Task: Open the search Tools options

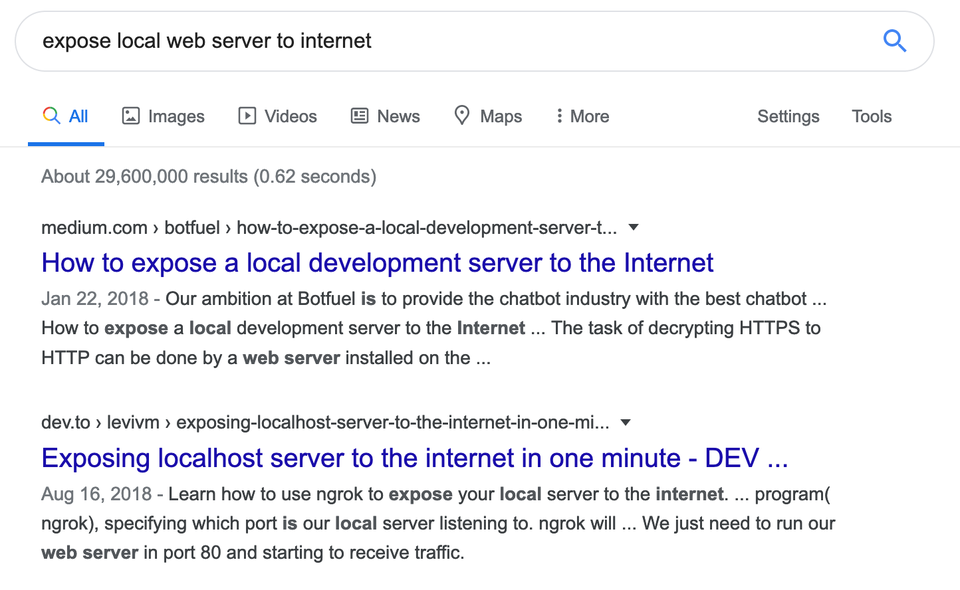Action: [871, 117]
